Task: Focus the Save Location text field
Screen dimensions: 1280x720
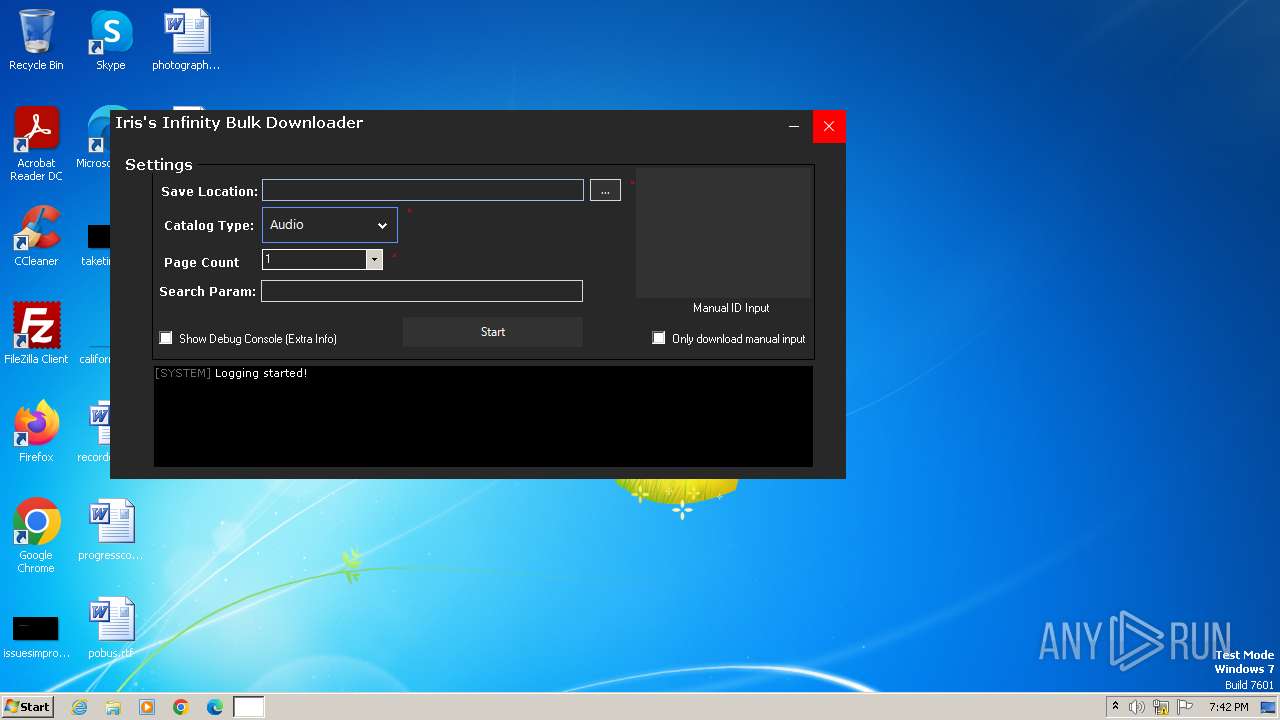Action: pos(423,190)
